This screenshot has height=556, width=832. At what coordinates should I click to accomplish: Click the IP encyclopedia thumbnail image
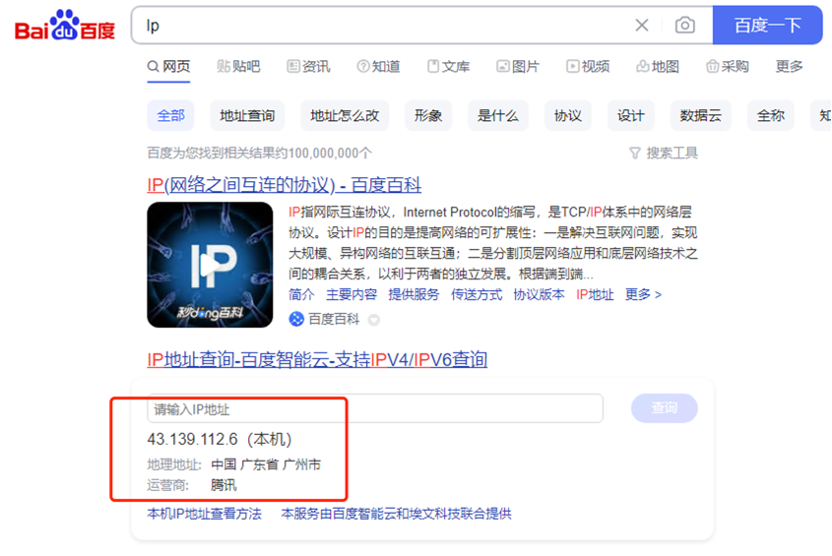pos(210,264)
